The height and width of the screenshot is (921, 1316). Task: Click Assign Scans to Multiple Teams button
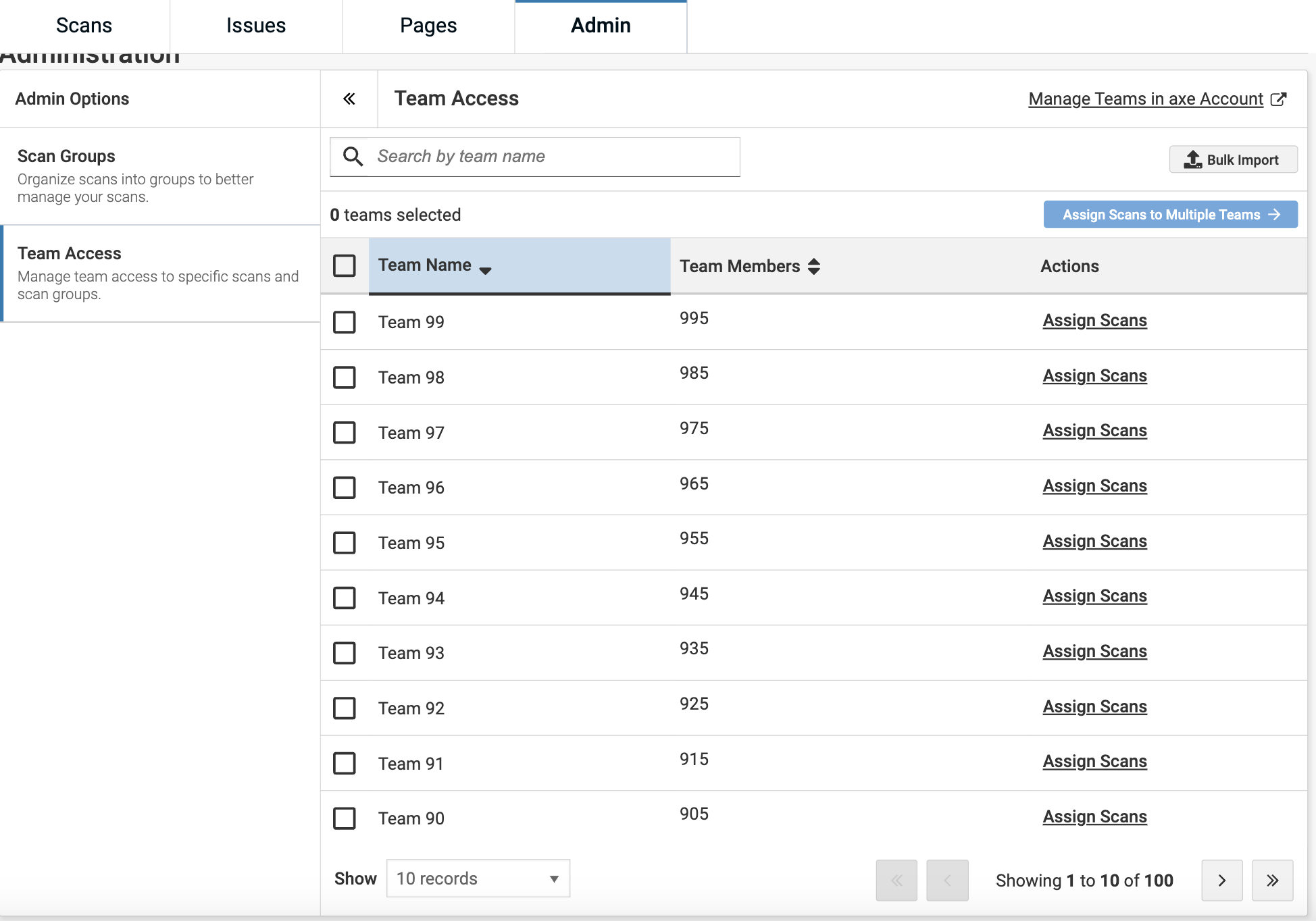1170,215
